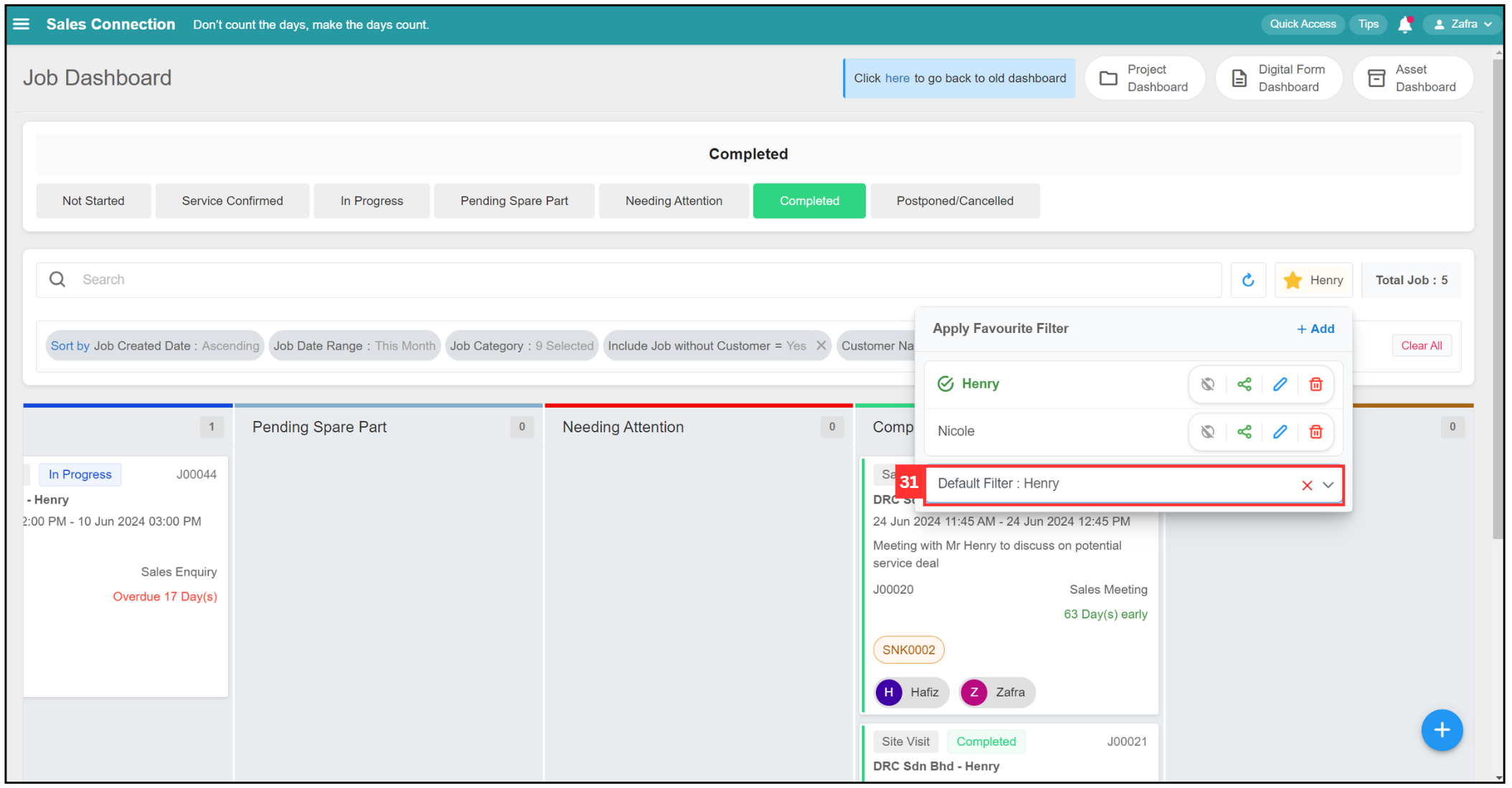
Task: Click the Hafiz assignee avatar chip
Action: tap(912, 693)
